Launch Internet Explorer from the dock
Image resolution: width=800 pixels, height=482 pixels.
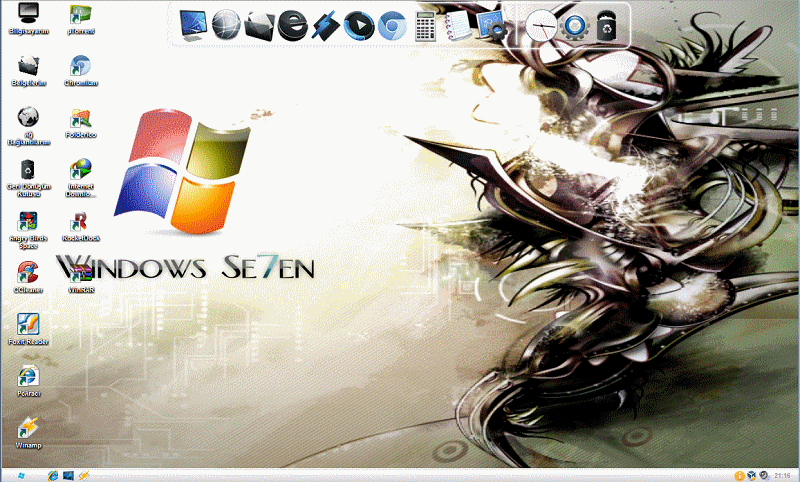[x=293, y=24]
